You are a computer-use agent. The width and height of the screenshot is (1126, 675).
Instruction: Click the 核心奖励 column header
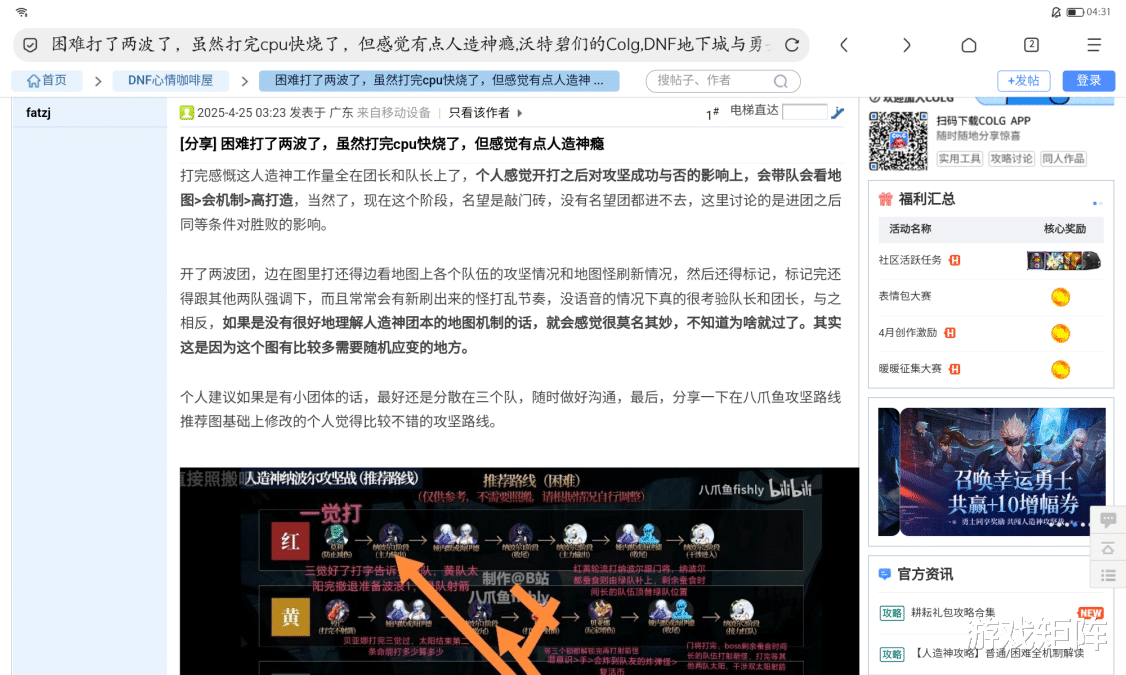pos(1064,228)
